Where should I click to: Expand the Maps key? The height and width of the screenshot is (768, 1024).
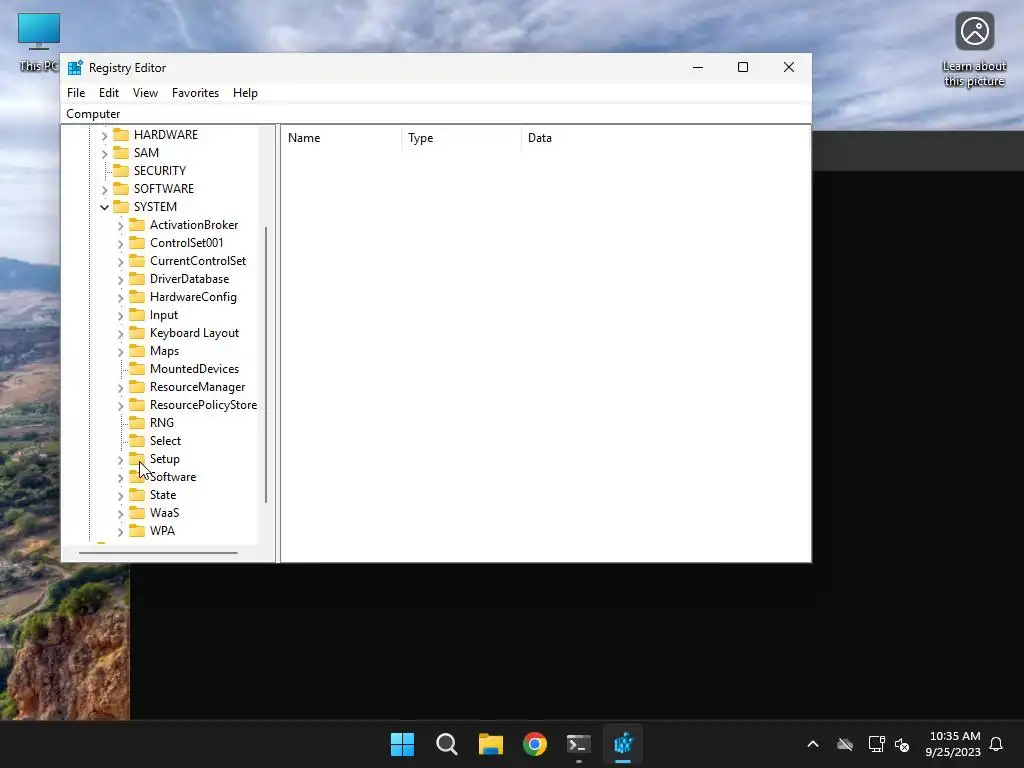tap(120, 352)
